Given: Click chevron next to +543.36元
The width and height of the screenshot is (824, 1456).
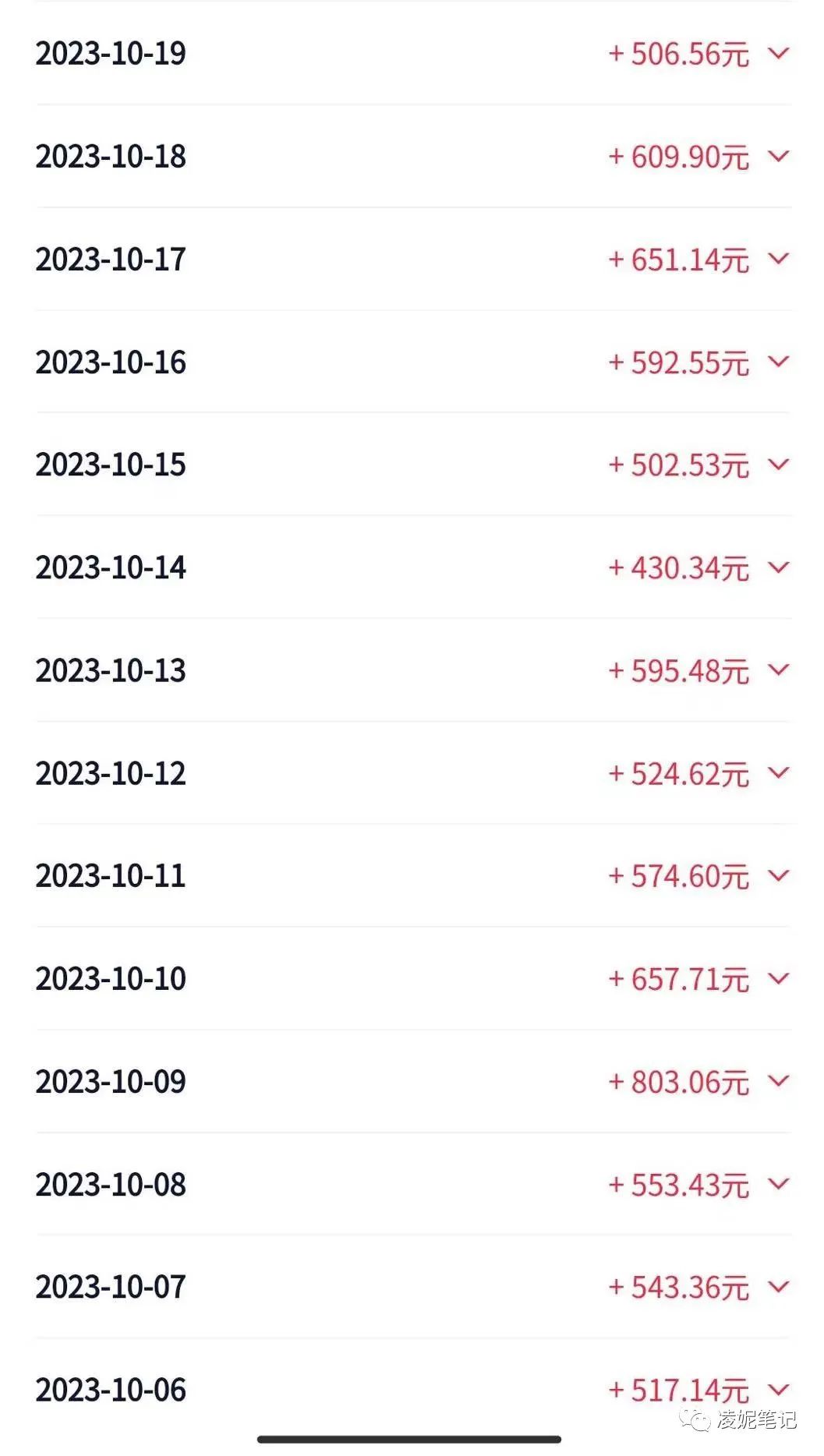Looking at the screenshot, I should (778, 1286).
